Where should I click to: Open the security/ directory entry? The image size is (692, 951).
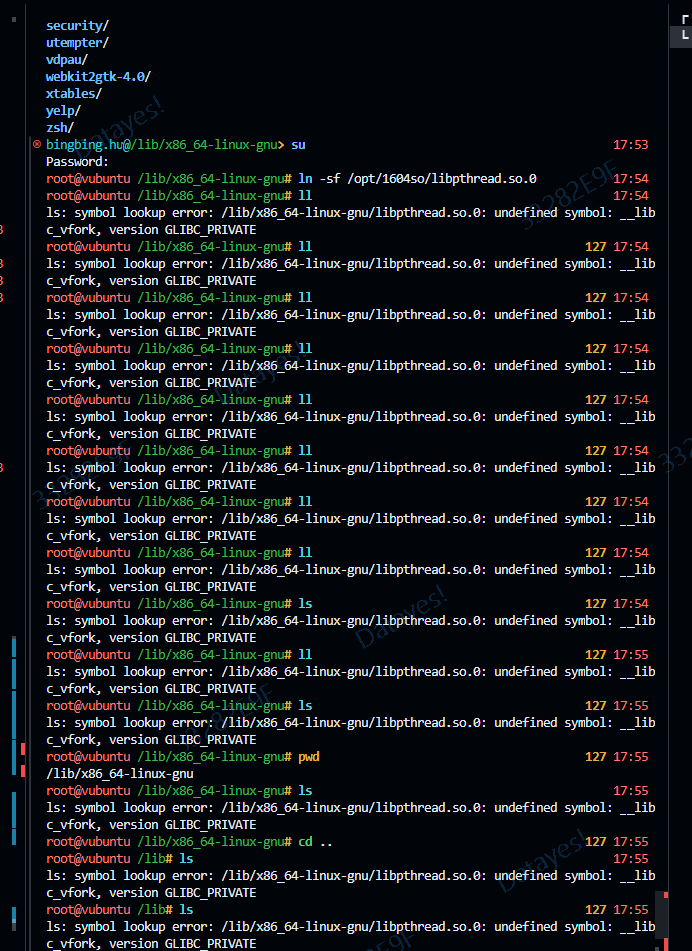[77, 25]
